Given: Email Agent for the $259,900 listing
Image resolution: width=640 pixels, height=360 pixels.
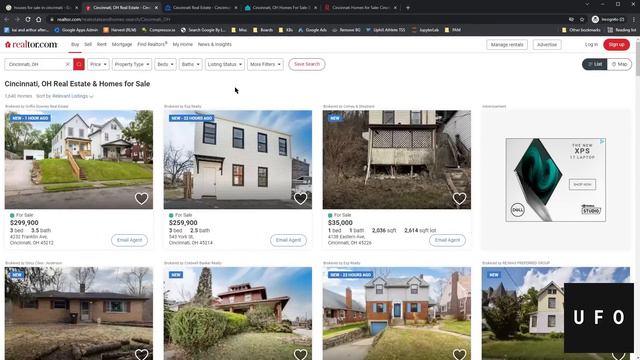Looking at the screenshot, I should 288,240.
